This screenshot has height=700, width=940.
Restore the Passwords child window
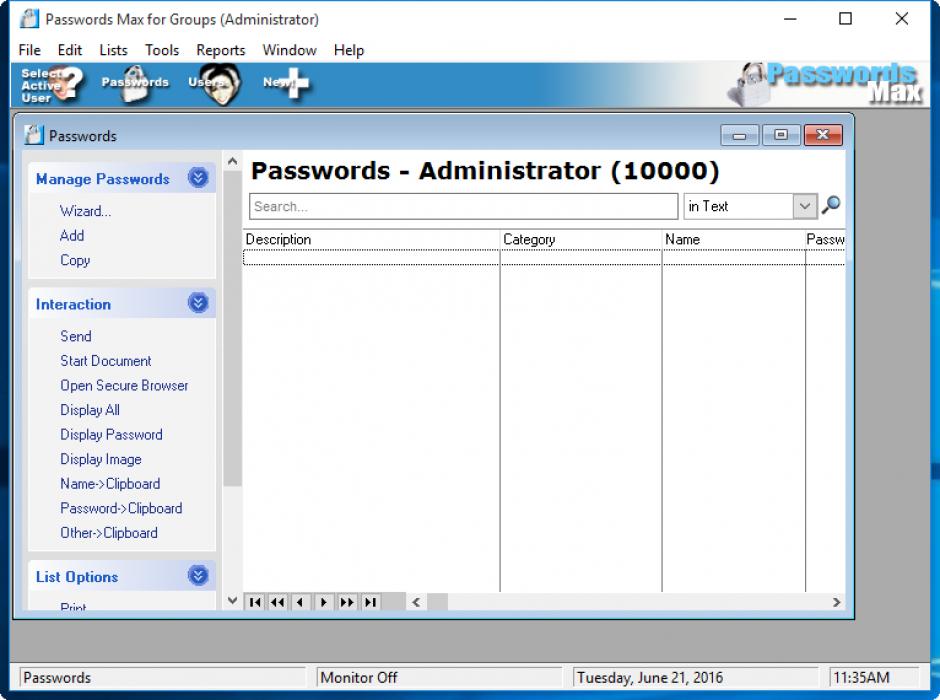pos(781,135)
